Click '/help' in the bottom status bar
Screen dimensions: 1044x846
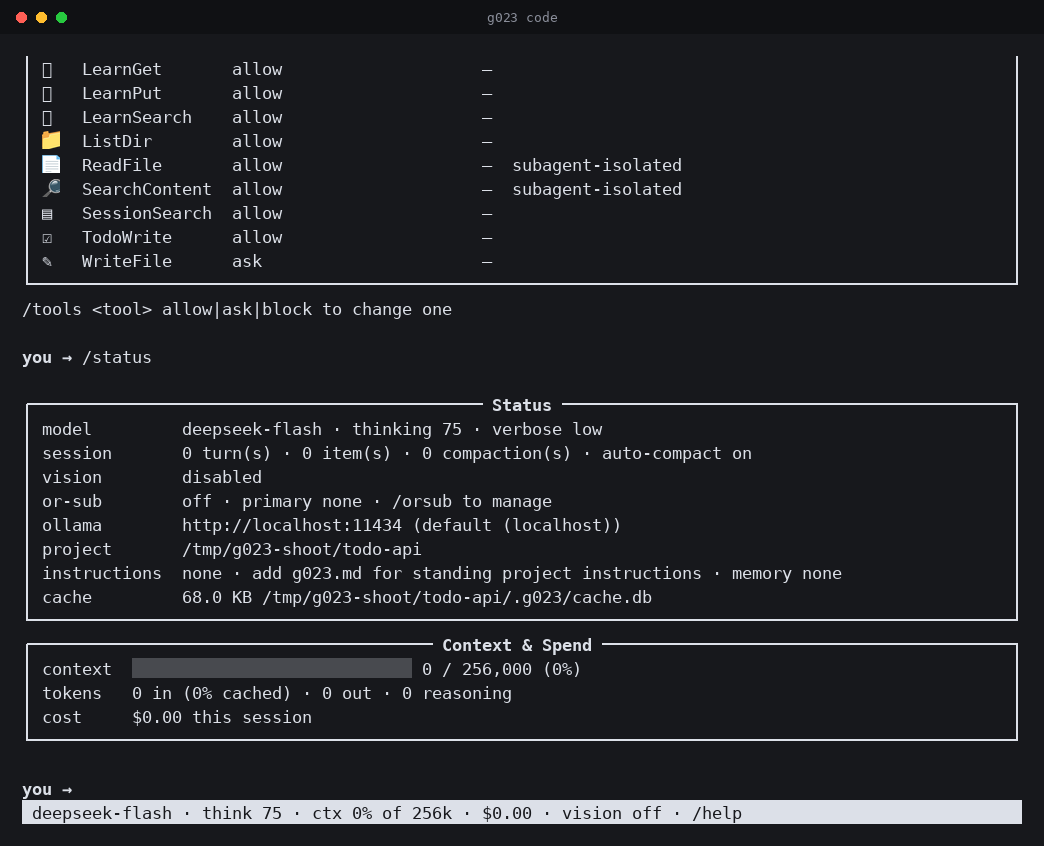click(716, 813)
